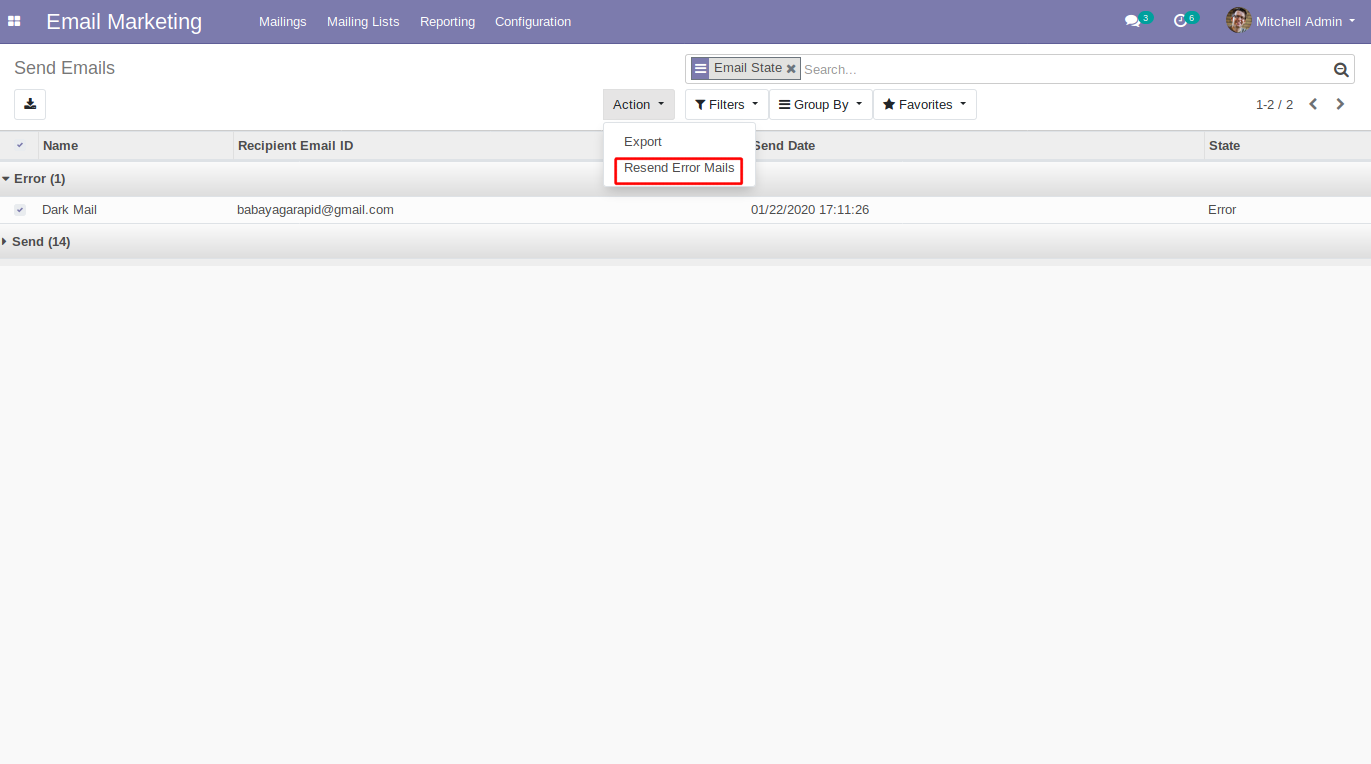The height and width of the screenshot is (764, 1371).
Task: Open the Configuration menu
Action: (533, 21)
